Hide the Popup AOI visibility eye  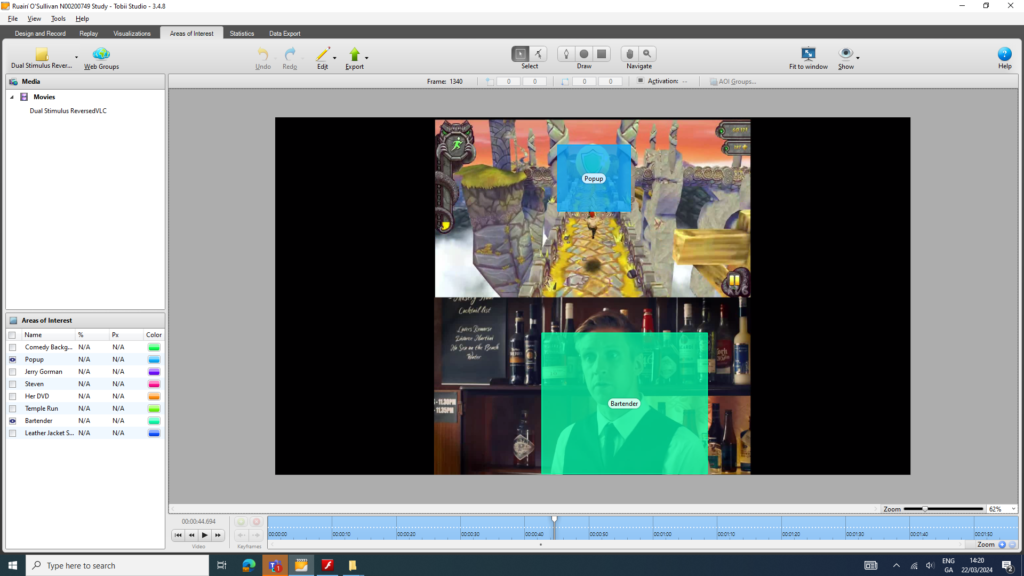[x=12, y=359]
